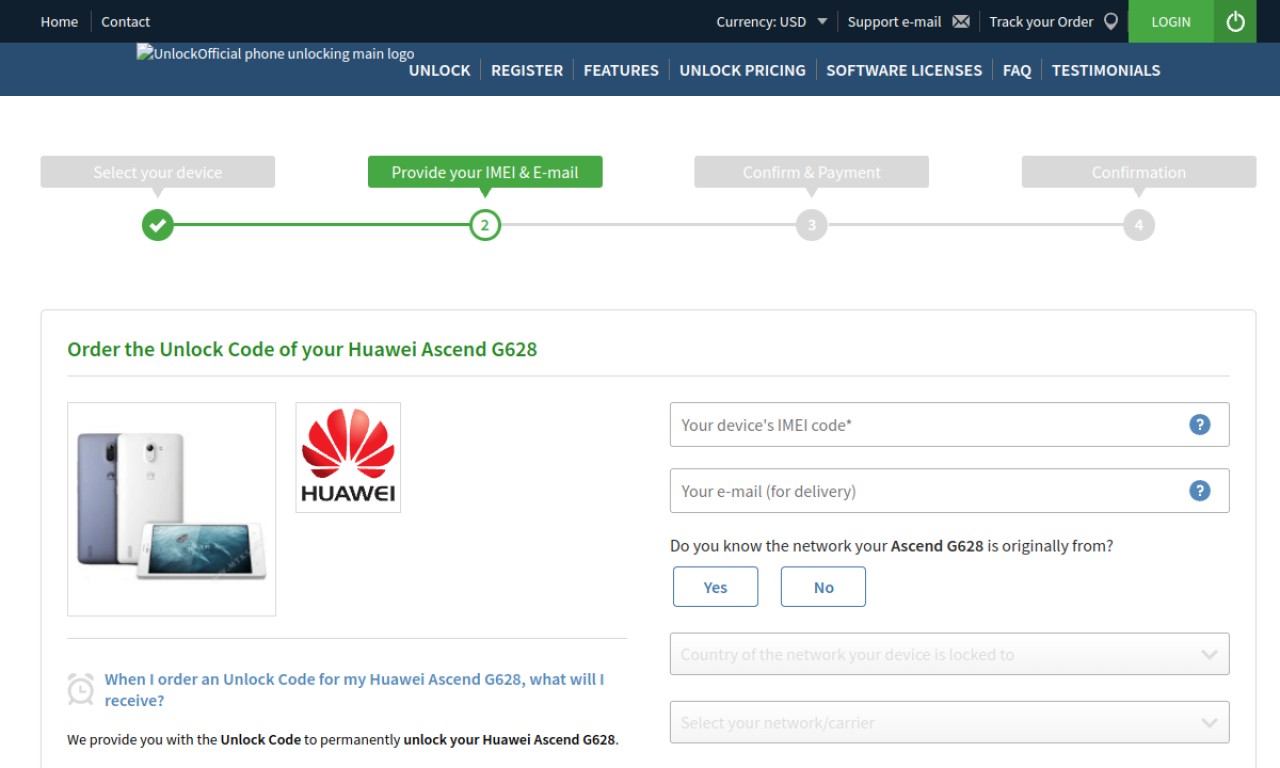This screenshot has width=1280, height=768.
Task: Click the power icon next to Login
Action: (1235, 21)
